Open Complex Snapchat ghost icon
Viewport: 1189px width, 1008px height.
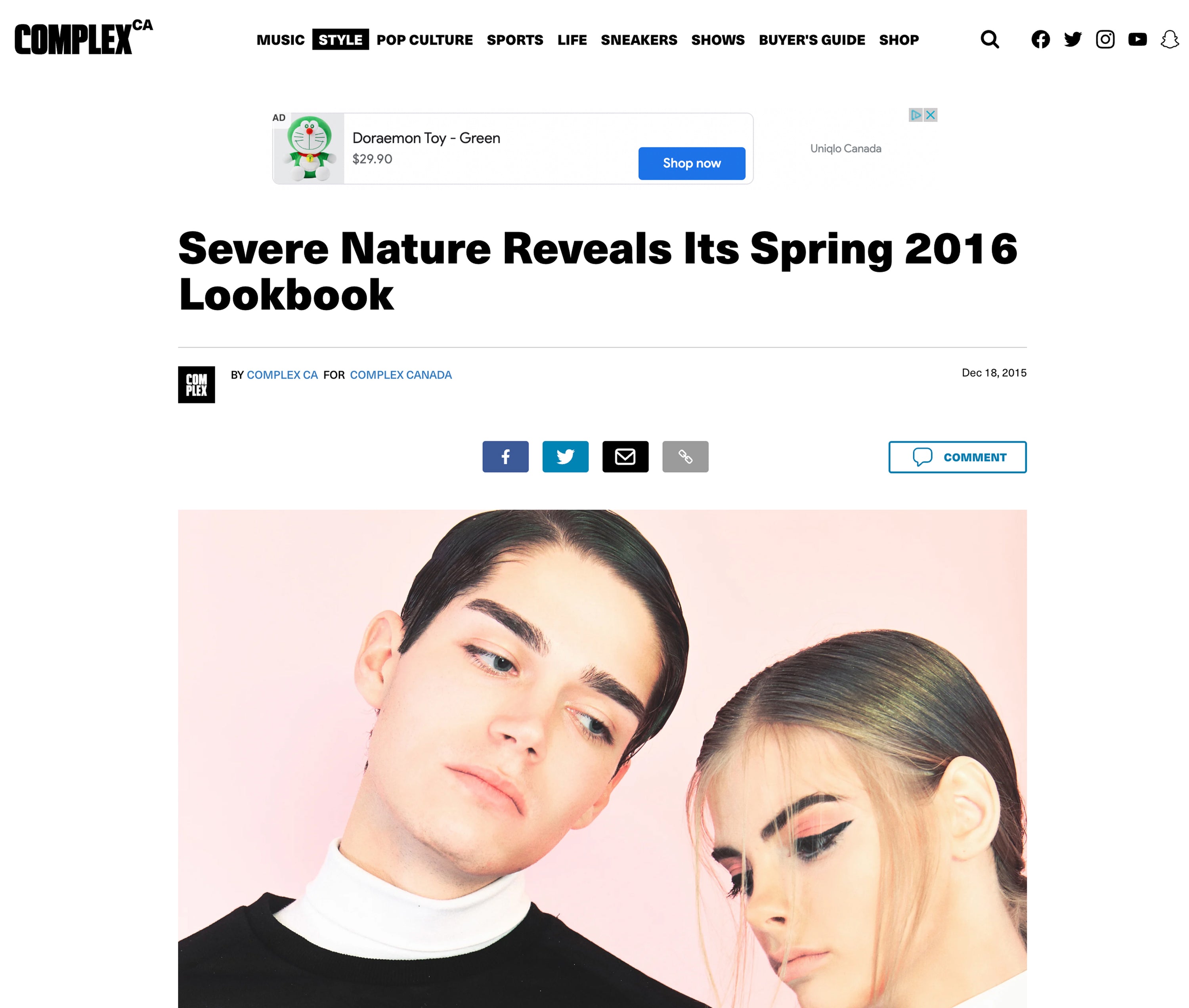(x=1170, y=40)
